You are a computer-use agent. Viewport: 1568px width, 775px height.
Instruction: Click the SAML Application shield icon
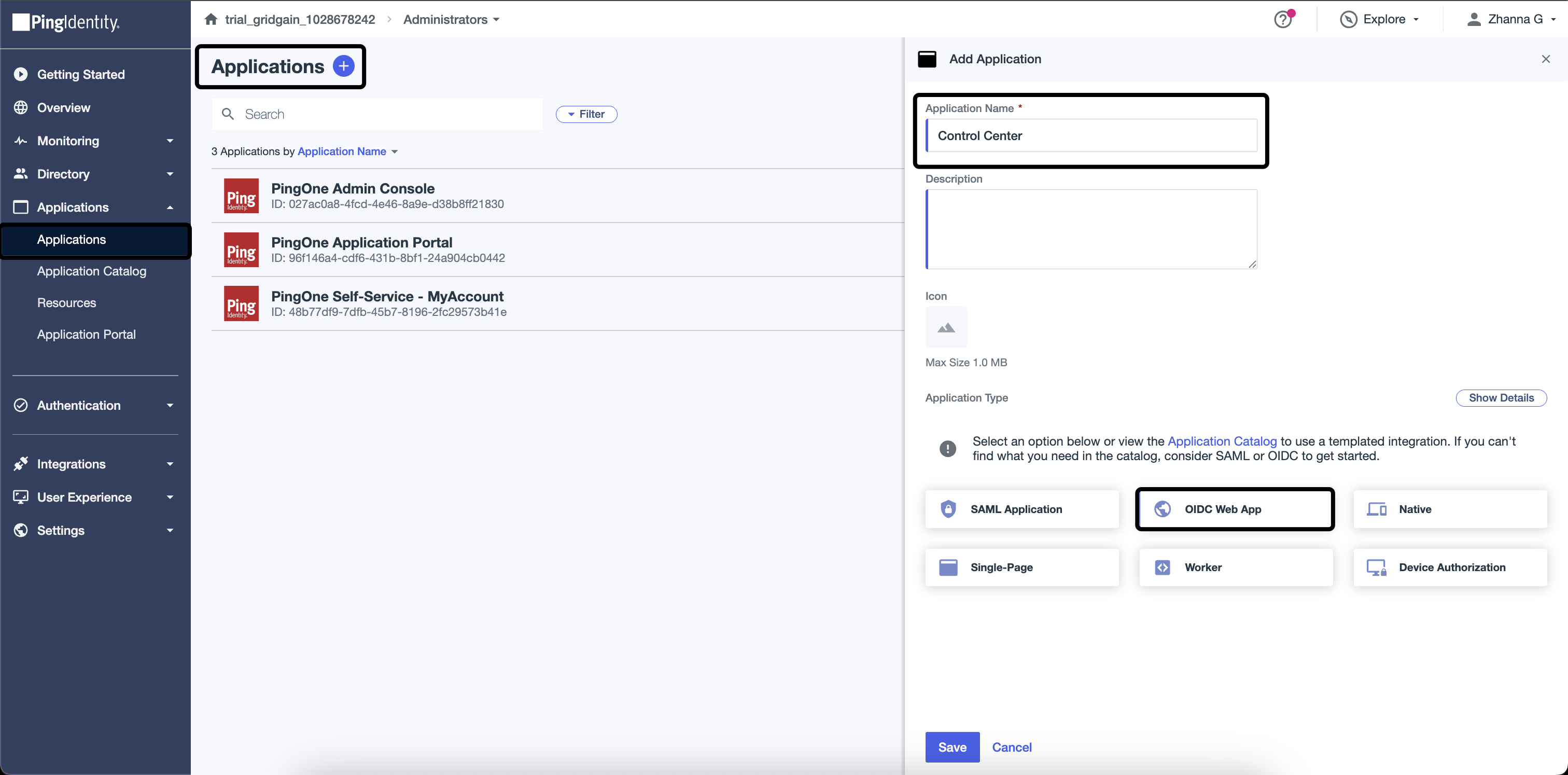[948, 509]
